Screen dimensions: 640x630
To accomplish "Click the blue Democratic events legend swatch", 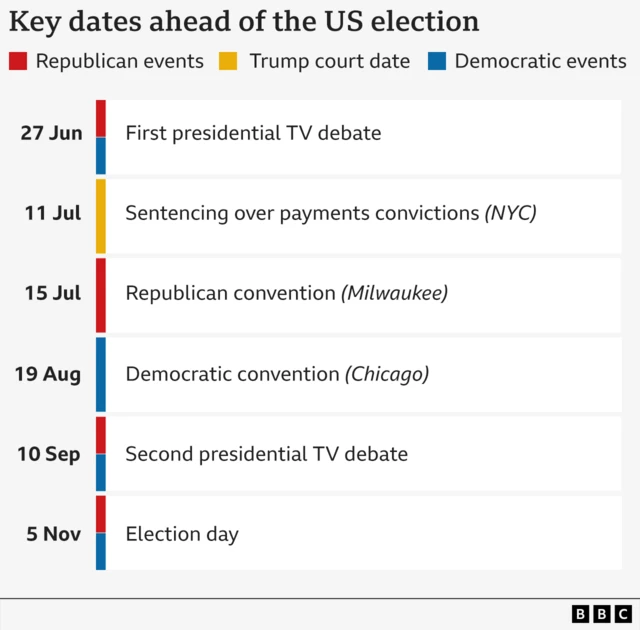I will [437, 61].
